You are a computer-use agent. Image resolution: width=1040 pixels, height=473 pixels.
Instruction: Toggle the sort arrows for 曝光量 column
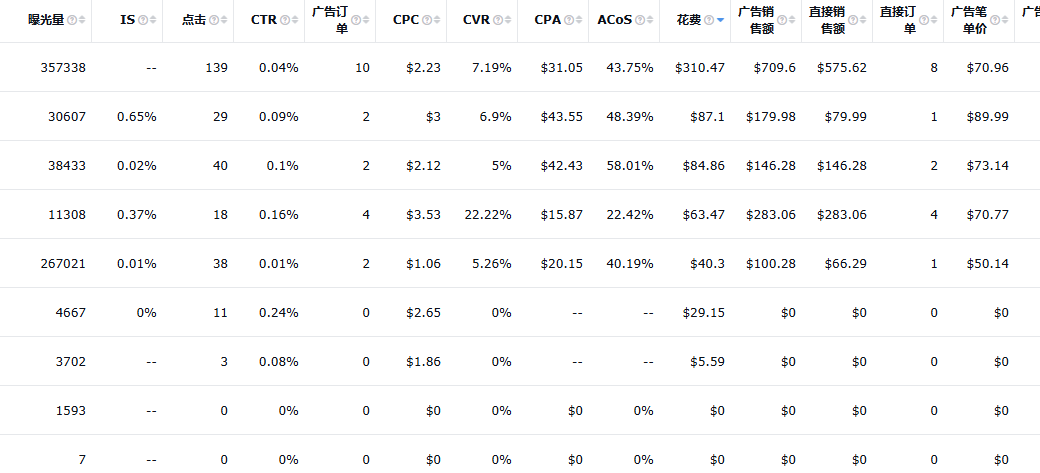point(82,20)
